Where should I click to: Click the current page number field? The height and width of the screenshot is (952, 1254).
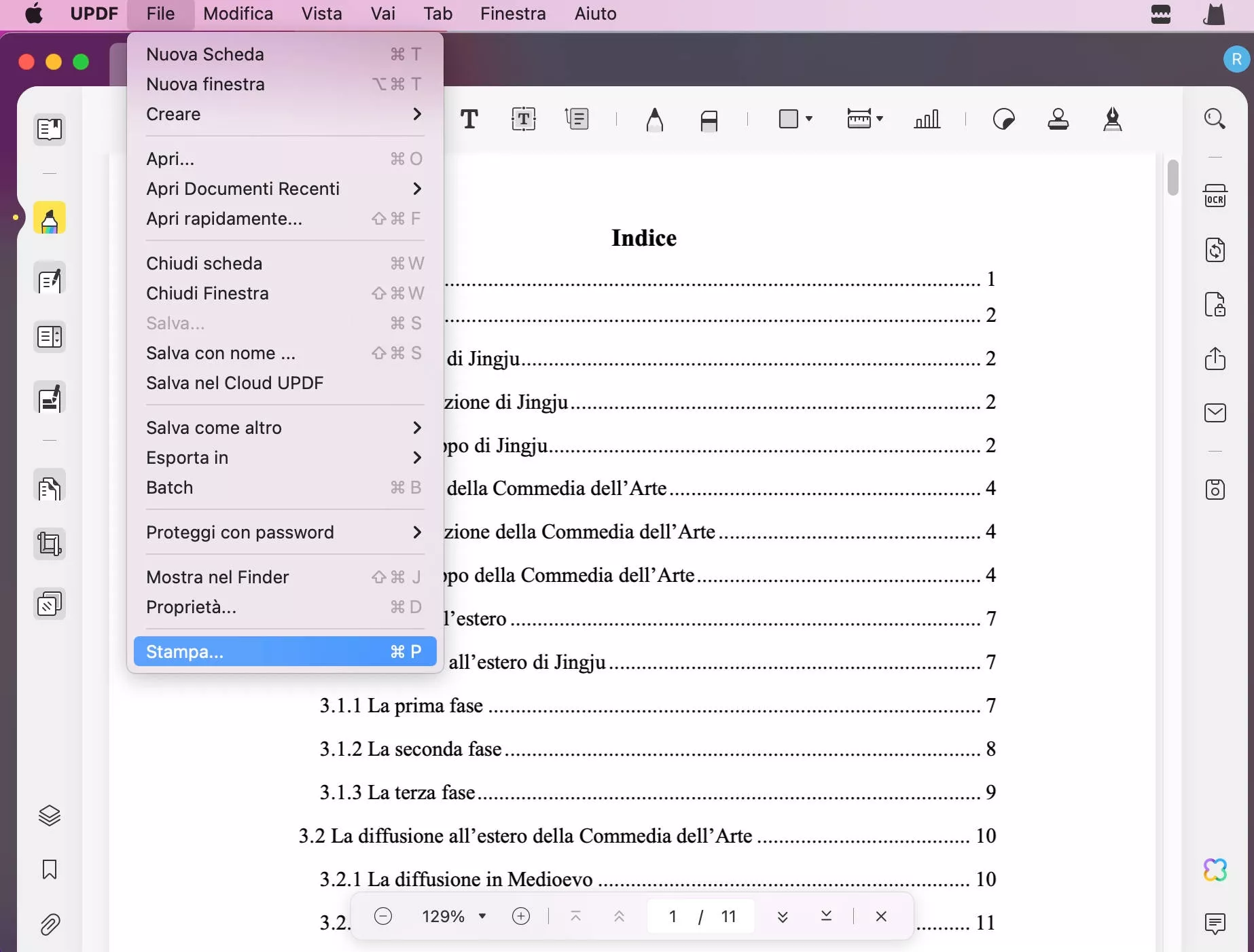[673, 917]
